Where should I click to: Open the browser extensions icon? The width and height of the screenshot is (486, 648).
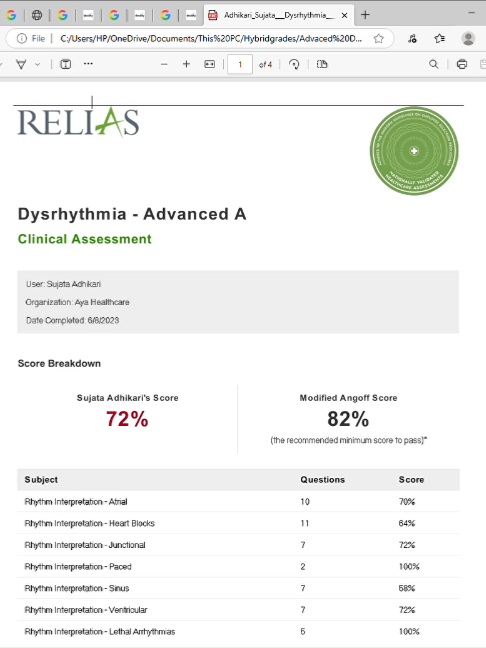412,38
